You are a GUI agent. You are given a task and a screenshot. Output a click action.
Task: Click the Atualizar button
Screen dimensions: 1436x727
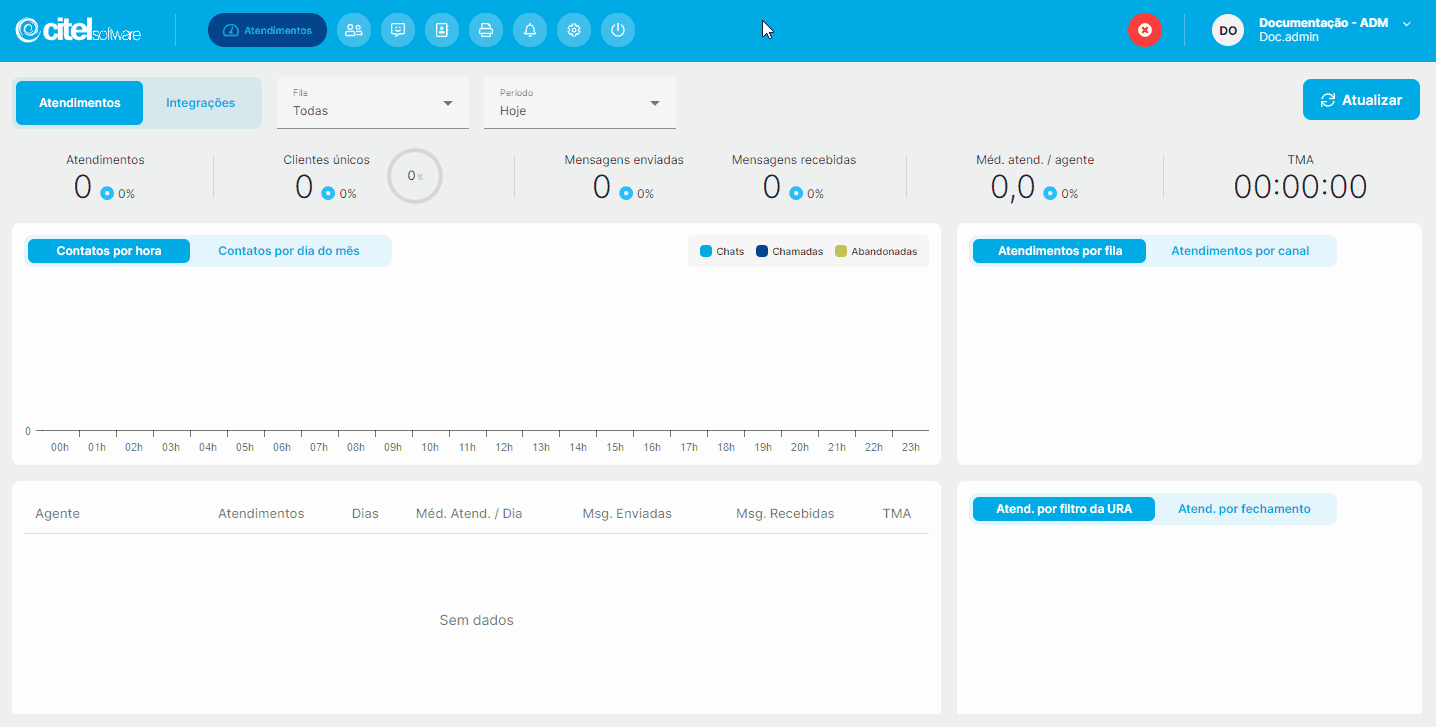(1361, 100)
